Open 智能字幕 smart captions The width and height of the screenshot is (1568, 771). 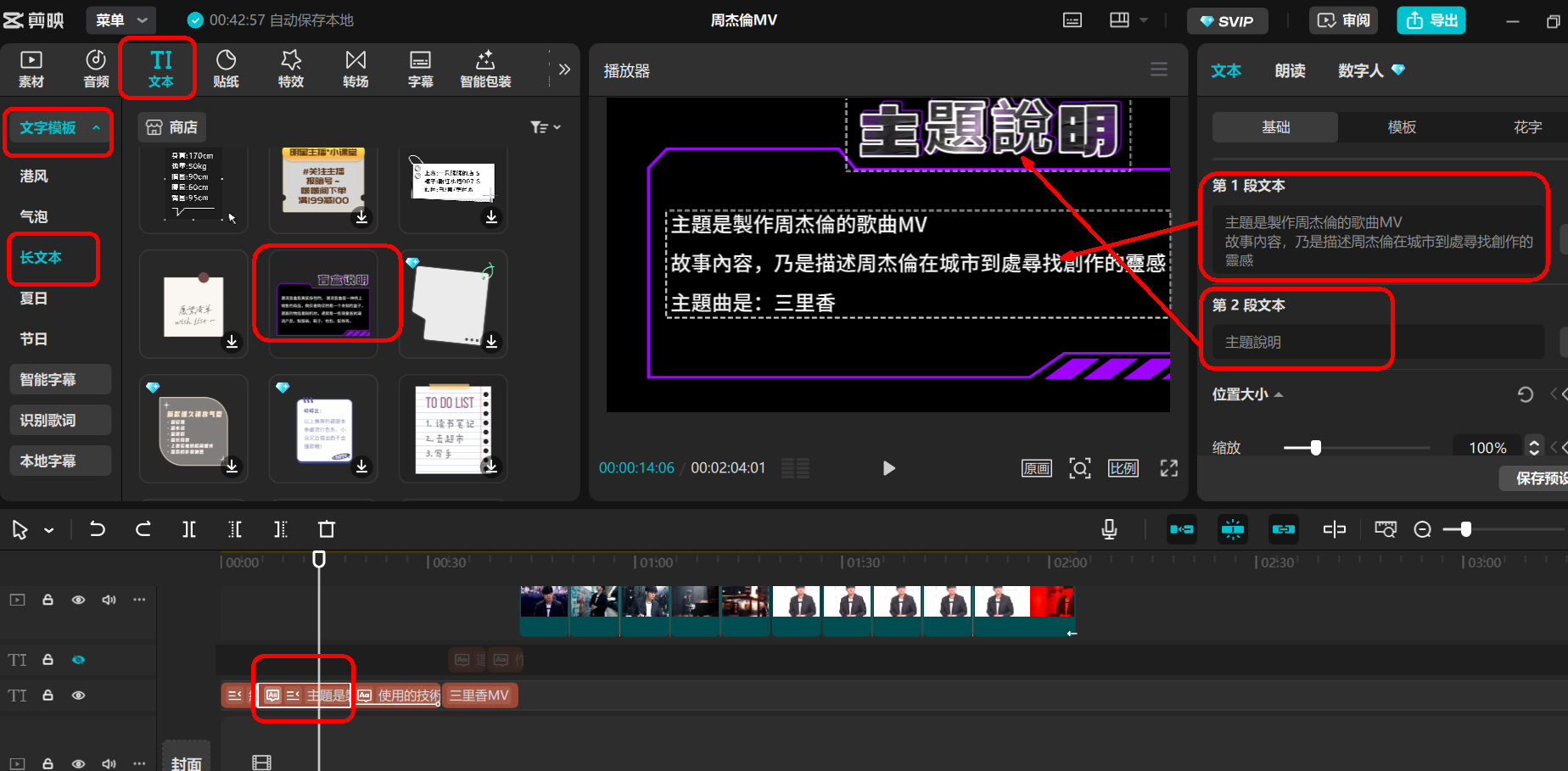pos(60,379)
